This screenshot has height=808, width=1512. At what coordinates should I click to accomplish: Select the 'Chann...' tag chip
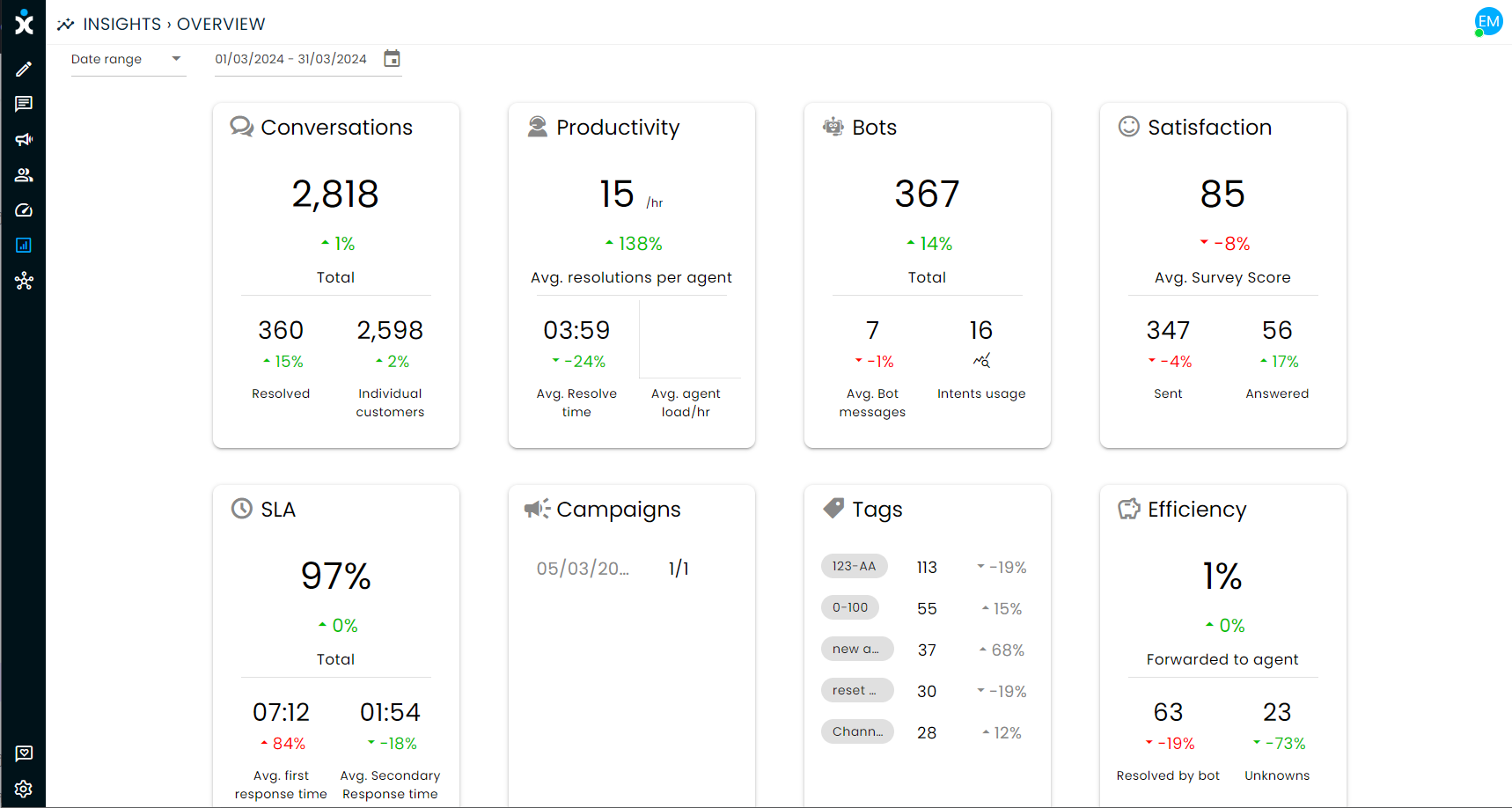coord(857,731)
